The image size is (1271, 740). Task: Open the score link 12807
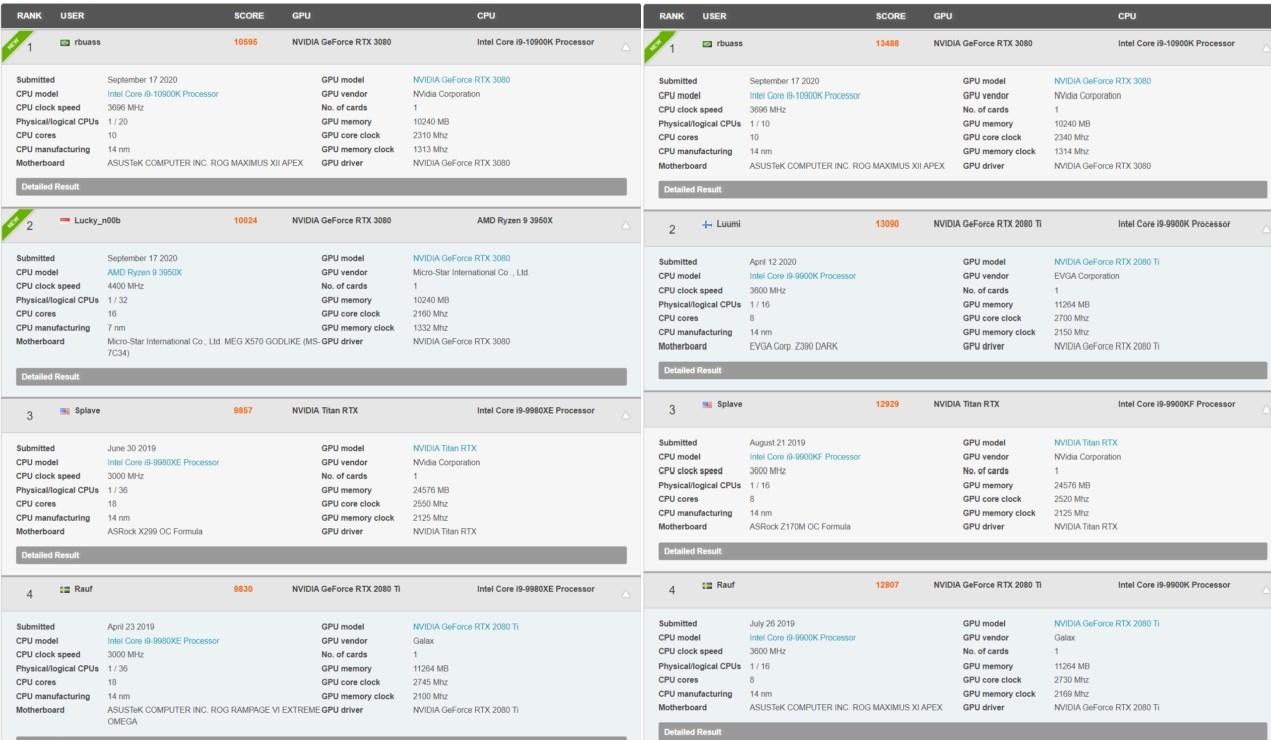pos(887,585)
